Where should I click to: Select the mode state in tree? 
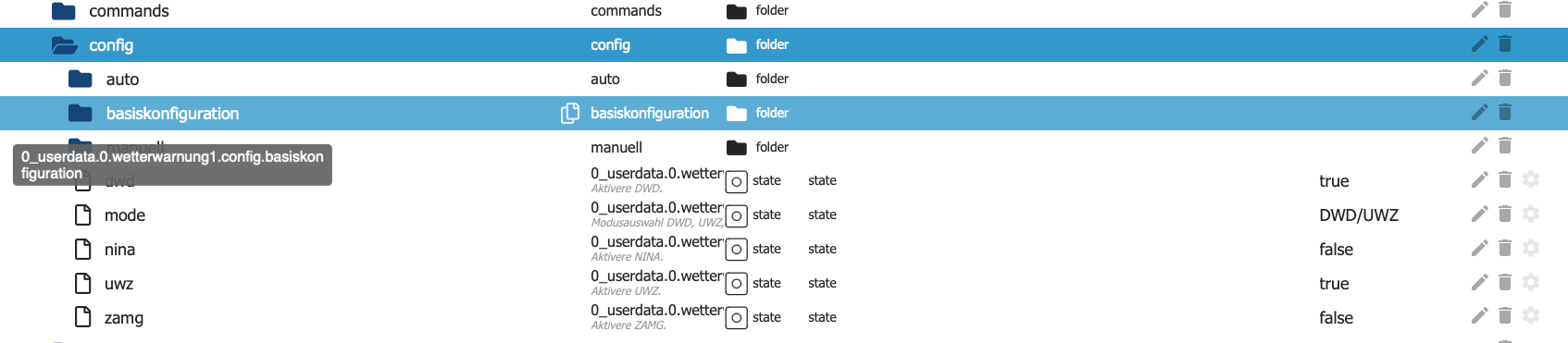coord(125,215)
